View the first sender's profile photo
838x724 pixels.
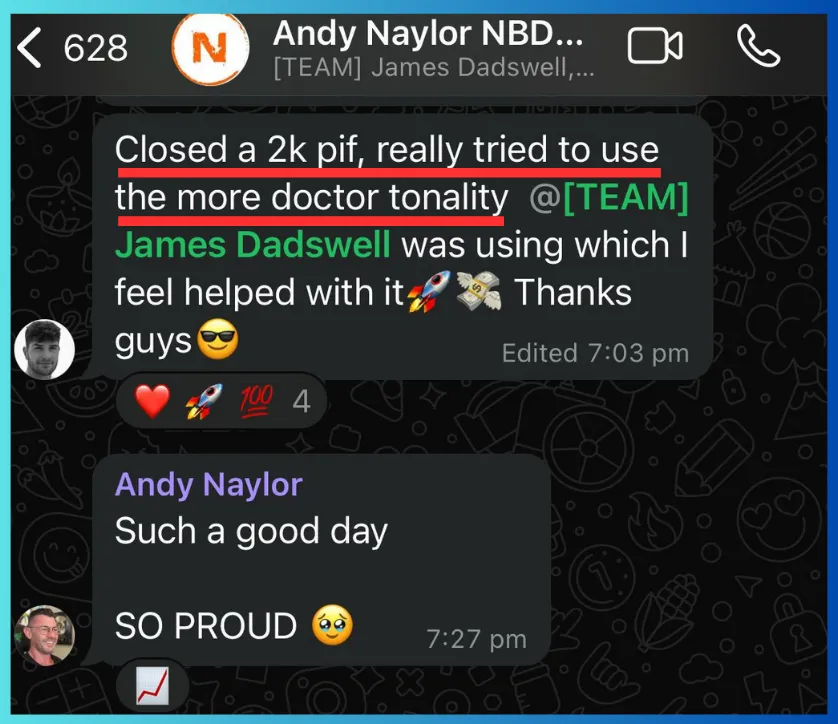(44, 349)
